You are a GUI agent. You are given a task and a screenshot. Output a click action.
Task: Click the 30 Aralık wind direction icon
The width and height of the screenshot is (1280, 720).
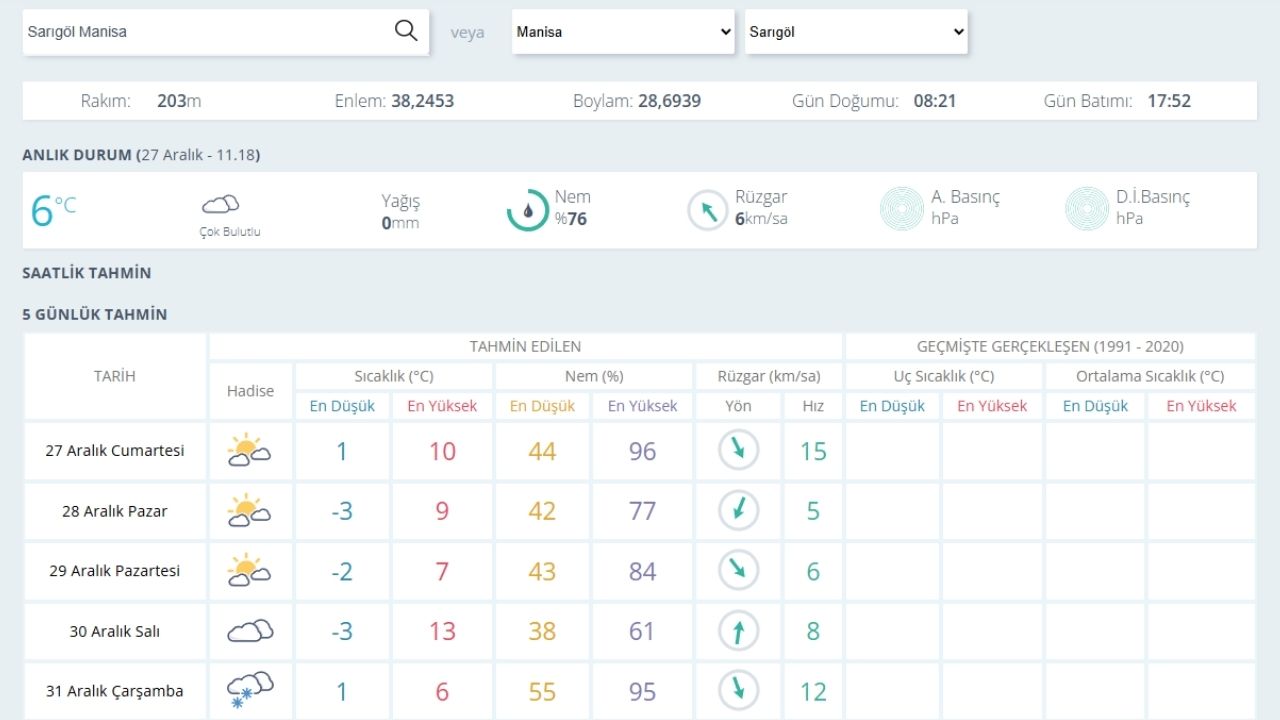[739, 631]
